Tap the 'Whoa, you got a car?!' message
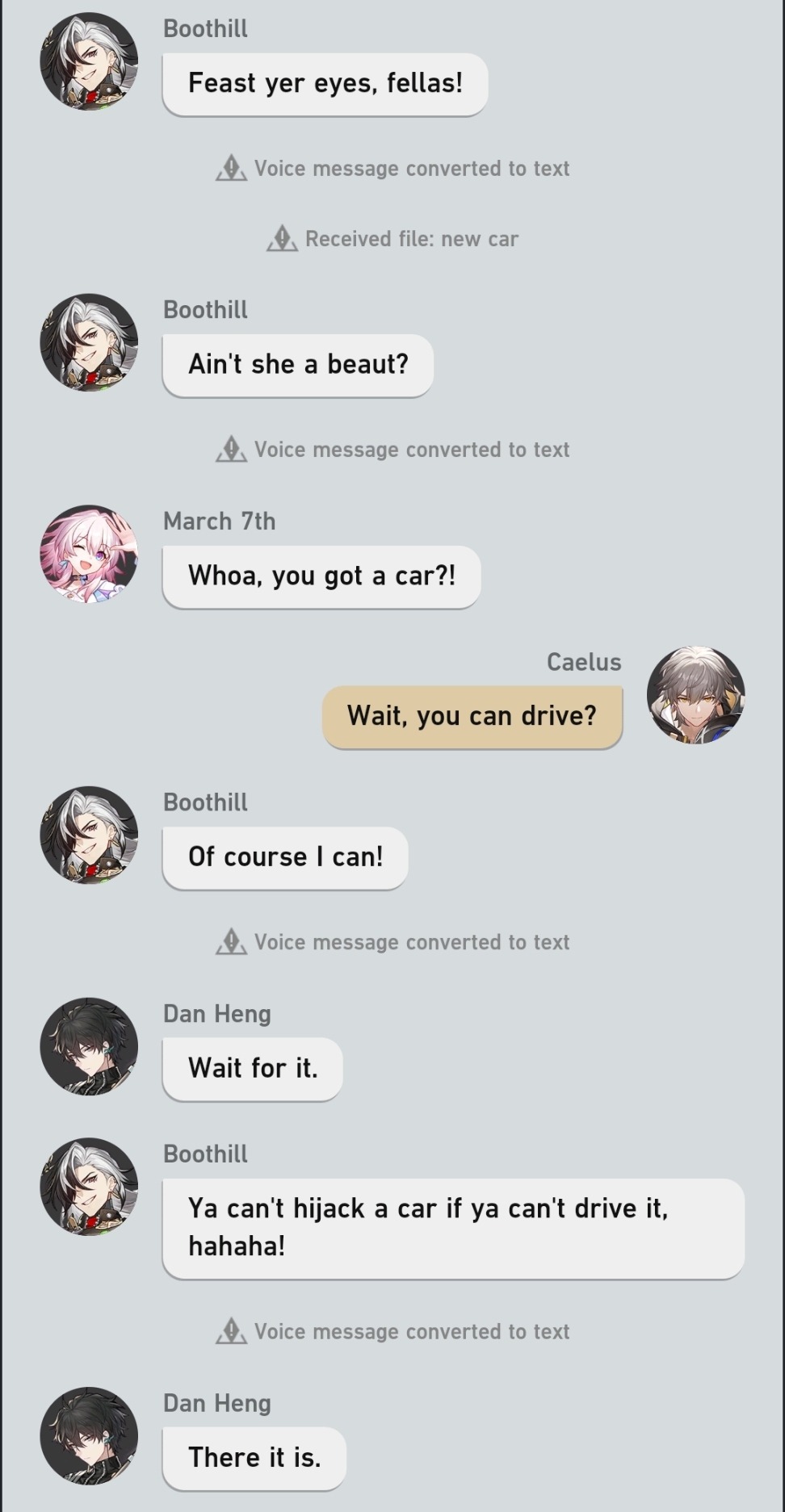 click(321, 576)
